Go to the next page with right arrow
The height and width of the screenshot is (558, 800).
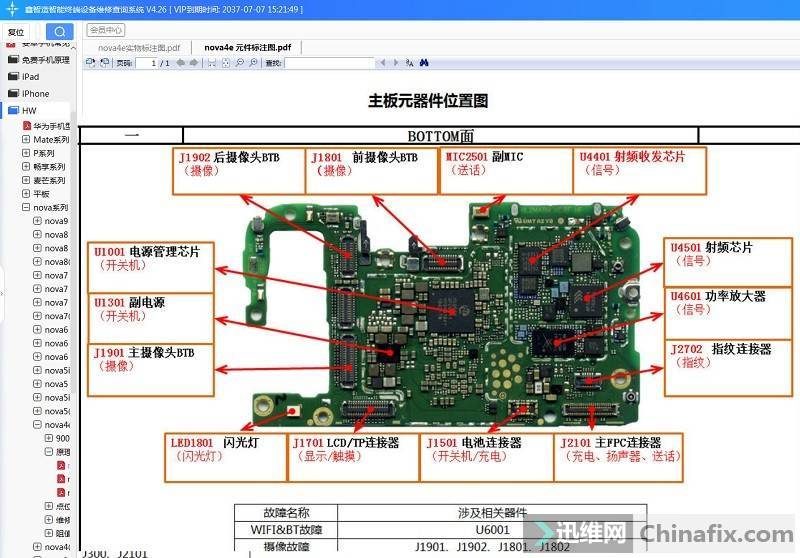(x=194, y=63)
